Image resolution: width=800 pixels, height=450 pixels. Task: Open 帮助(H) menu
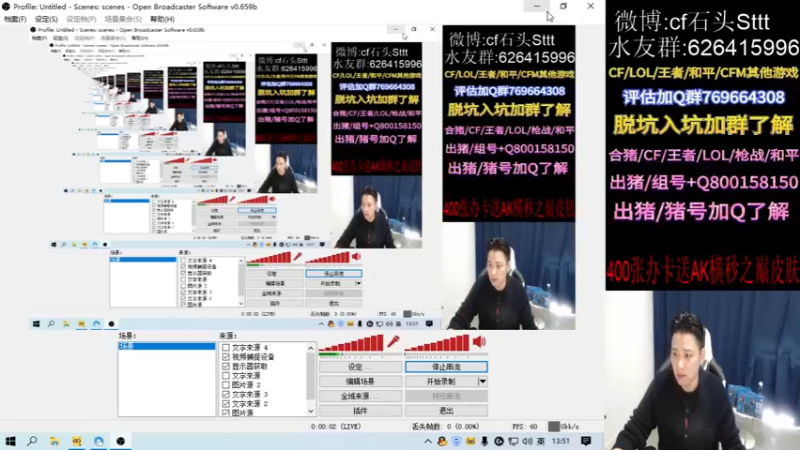[x=162, y=19]
